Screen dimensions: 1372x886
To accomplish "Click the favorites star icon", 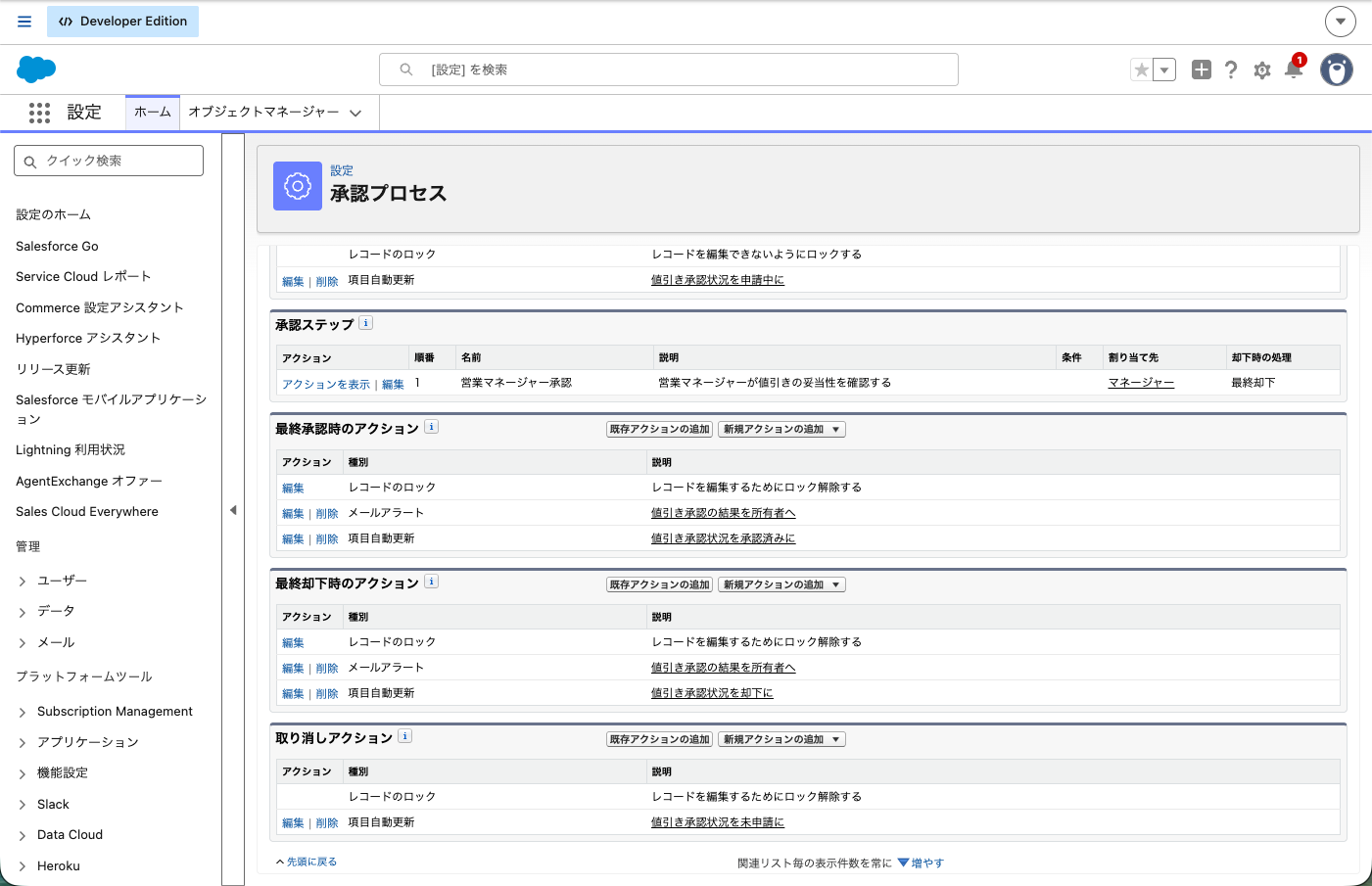I will (1141, 70).
